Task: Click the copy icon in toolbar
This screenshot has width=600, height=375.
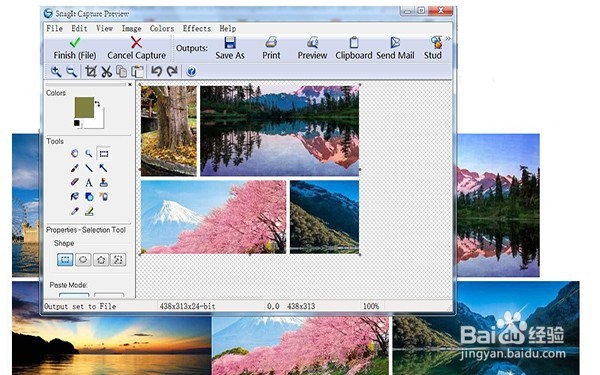Action: point(122,71)
